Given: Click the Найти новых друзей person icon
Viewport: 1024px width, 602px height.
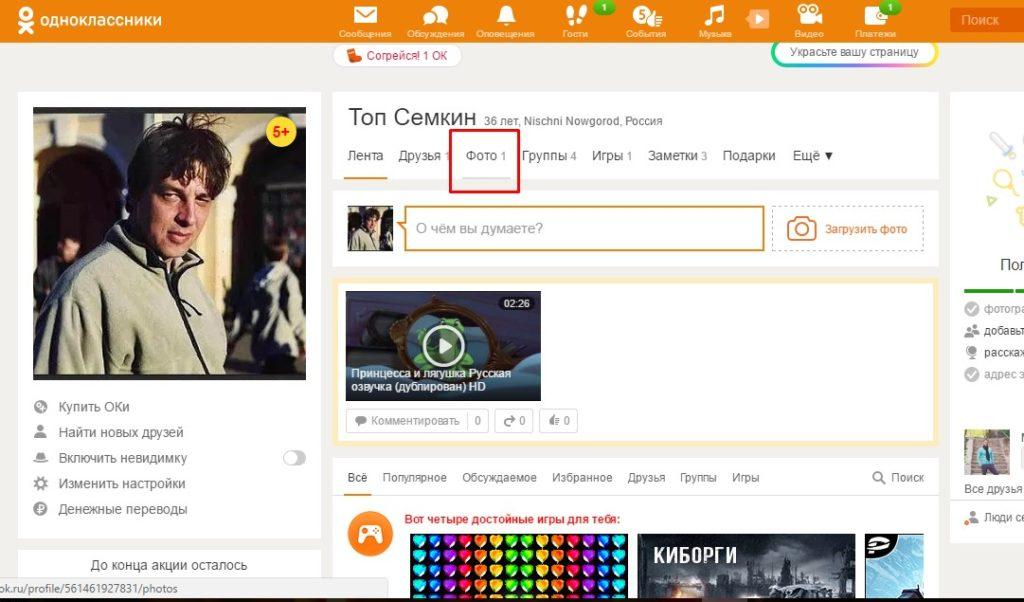Looking at the screenshot, I should [x=40, y=432].
